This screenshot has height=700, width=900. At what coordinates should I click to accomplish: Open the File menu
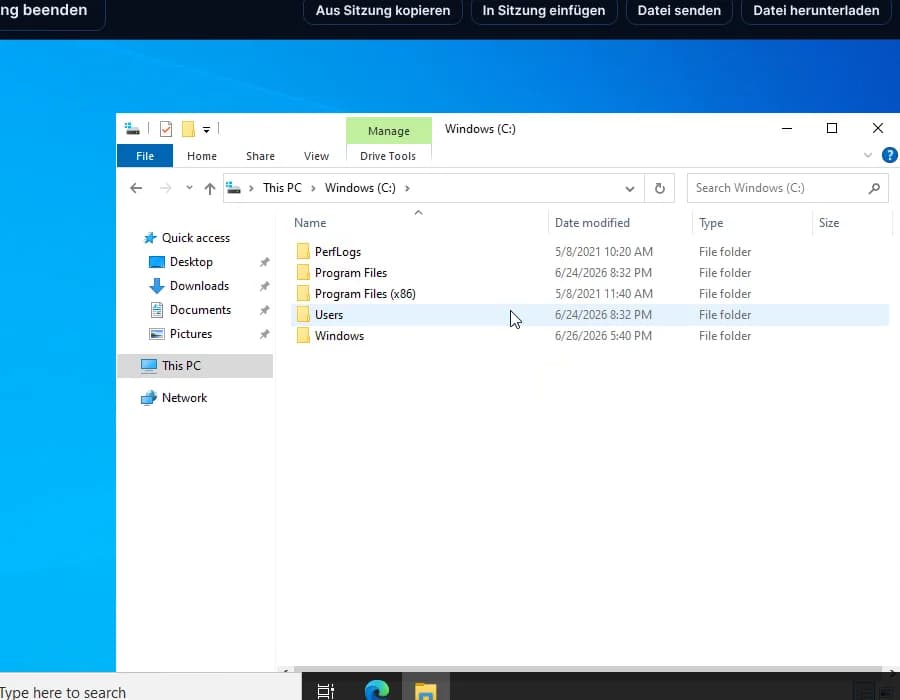[x=145, y=156]
